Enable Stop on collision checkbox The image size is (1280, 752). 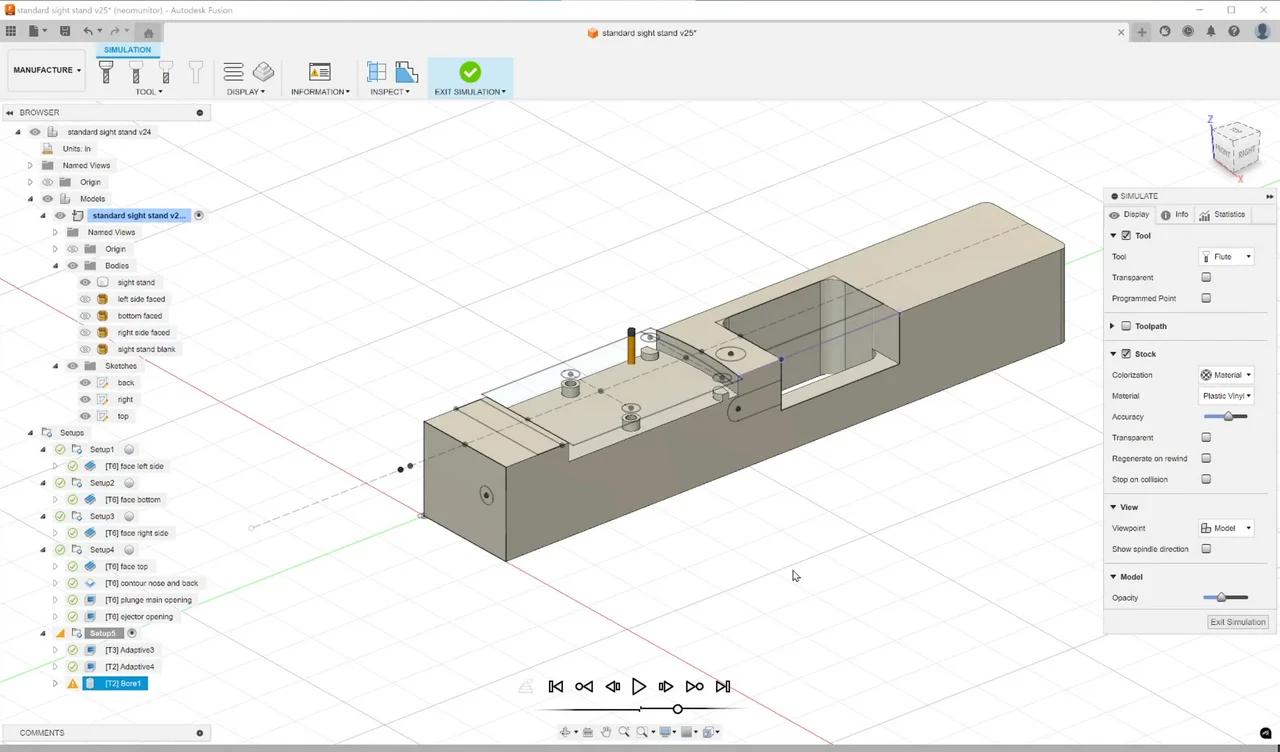coord(1206,479)
